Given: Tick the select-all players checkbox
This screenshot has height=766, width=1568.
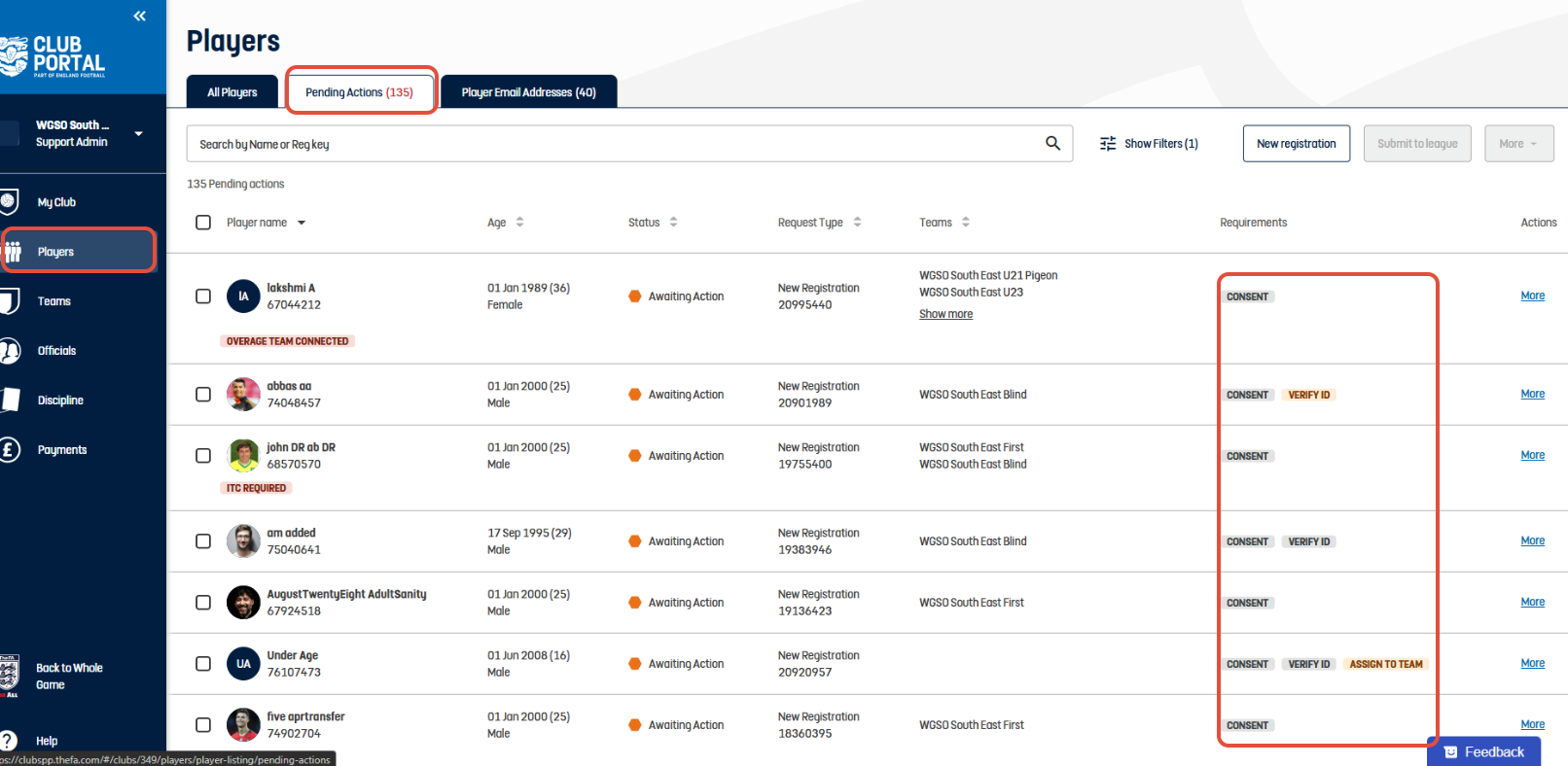Looking at the screenshot, I should click(x=203, y=223).
